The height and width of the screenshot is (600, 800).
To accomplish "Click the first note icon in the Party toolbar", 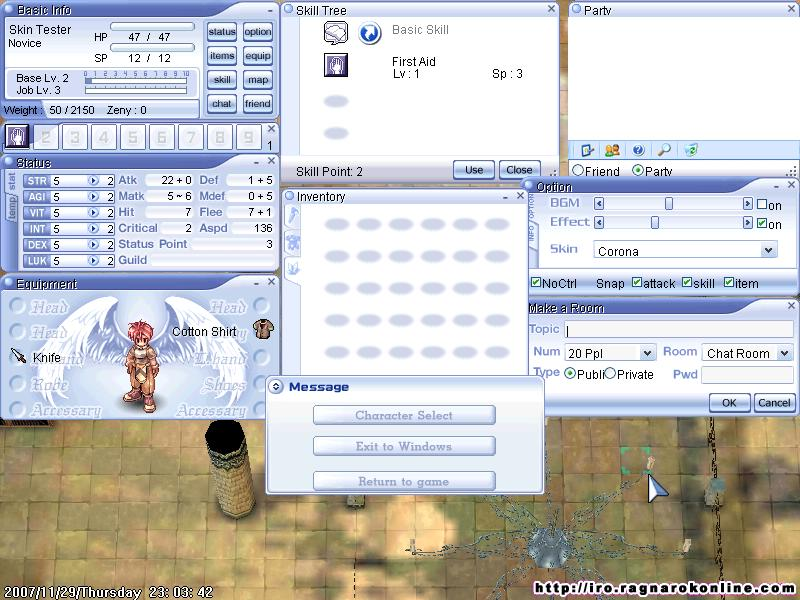I will point(587,150).
